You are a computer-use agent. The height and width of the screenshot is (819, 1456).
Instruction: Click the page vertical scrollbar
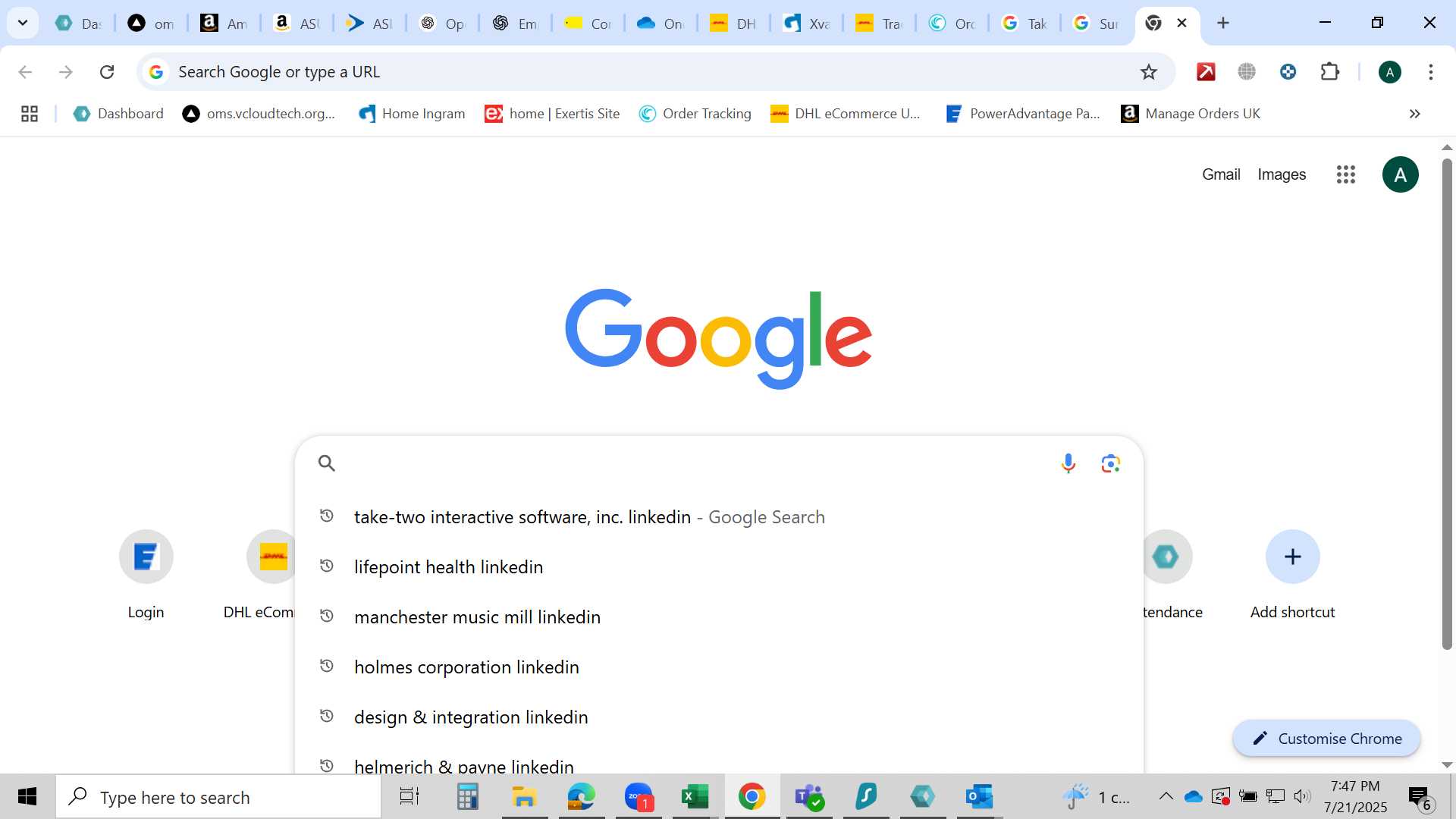point(1447,404)
